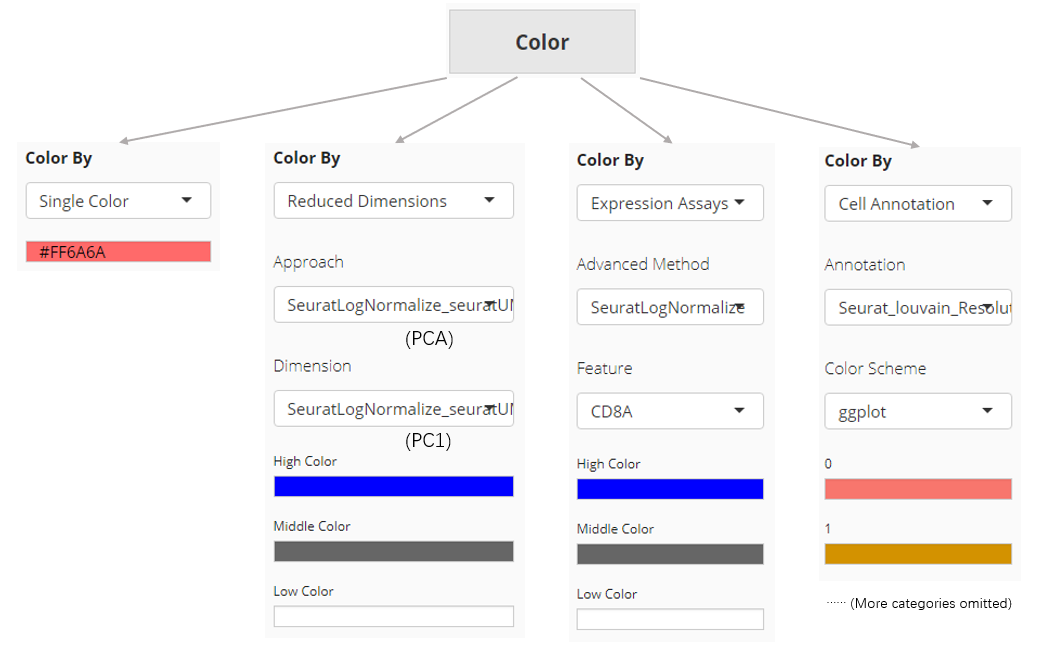This screenshot has height=649, width=1041.
Task: Open the ggplot Color Scheme dropdown
Action: click(x=917, y=411)
